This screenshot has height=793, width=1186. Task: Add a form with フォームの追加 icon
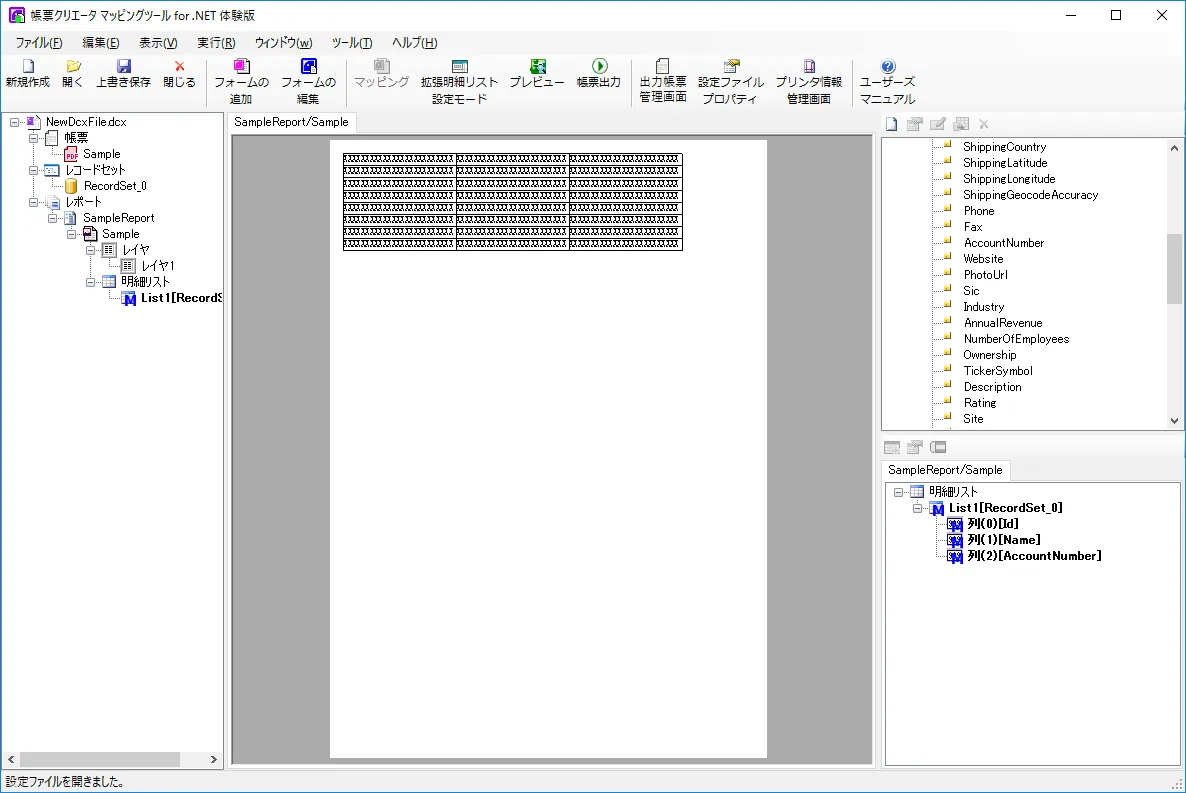click(241, 66)
